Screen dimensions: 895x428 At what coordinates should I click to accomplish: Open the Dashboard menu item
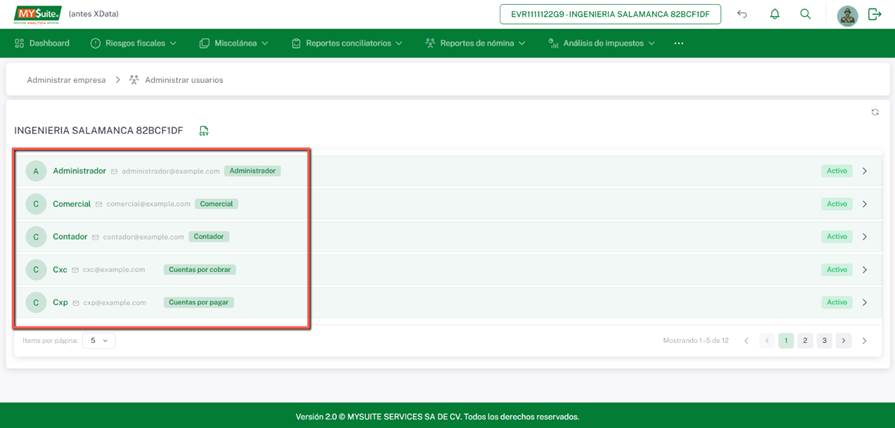42,43
